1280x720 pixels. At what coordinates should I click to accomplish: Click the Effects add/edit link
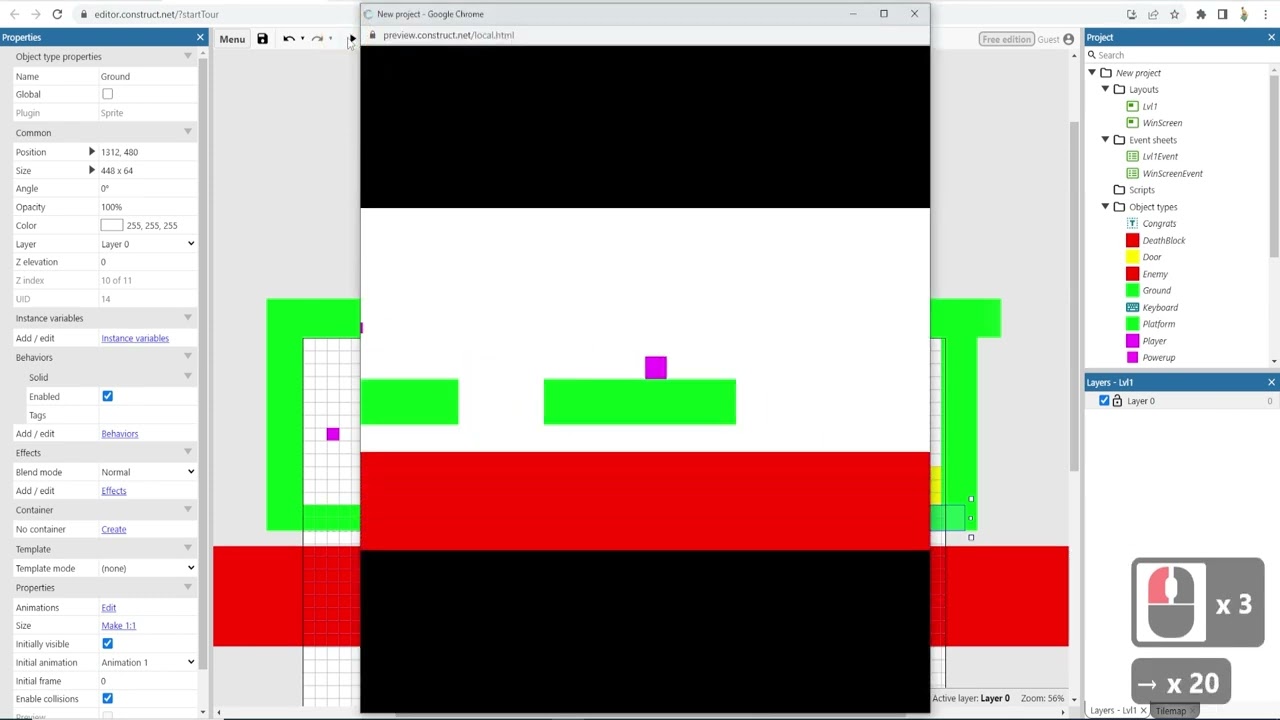[113, 491]
